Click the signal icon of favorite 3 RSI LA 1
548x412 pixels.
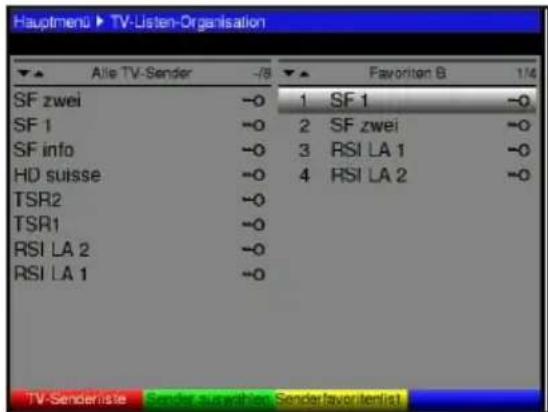pyautogui.click(x=519, y=150)
